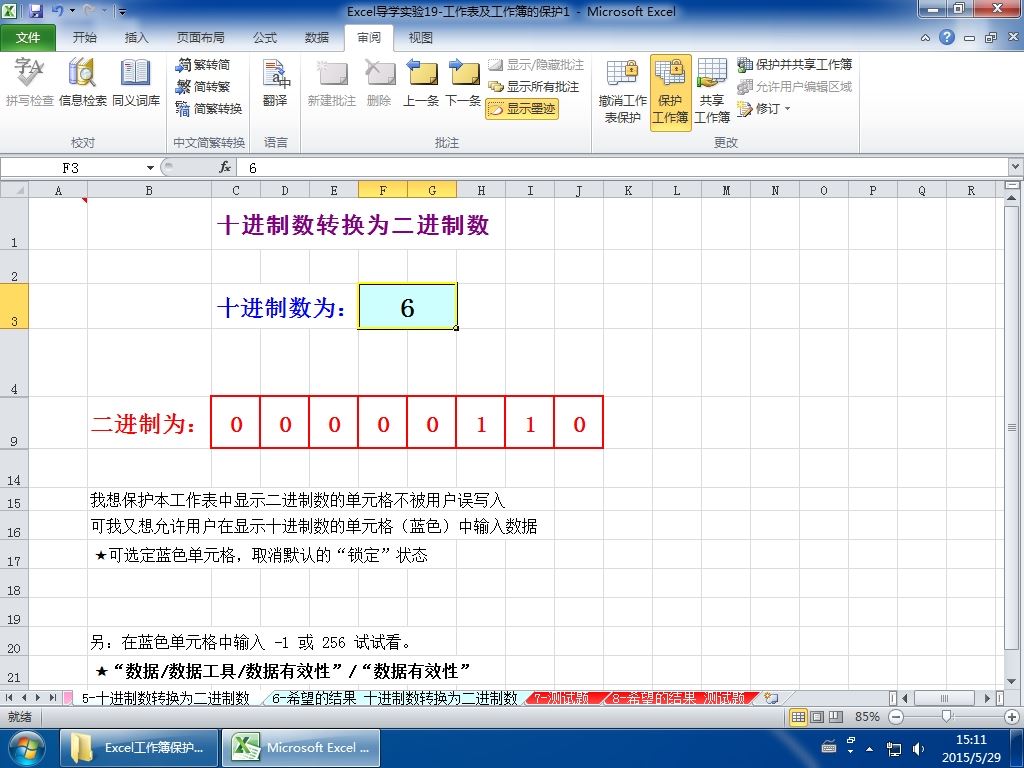Screen dimensions: 1024x768
Task: Expand the formula bar
Action: click(x=1016, y=167)
